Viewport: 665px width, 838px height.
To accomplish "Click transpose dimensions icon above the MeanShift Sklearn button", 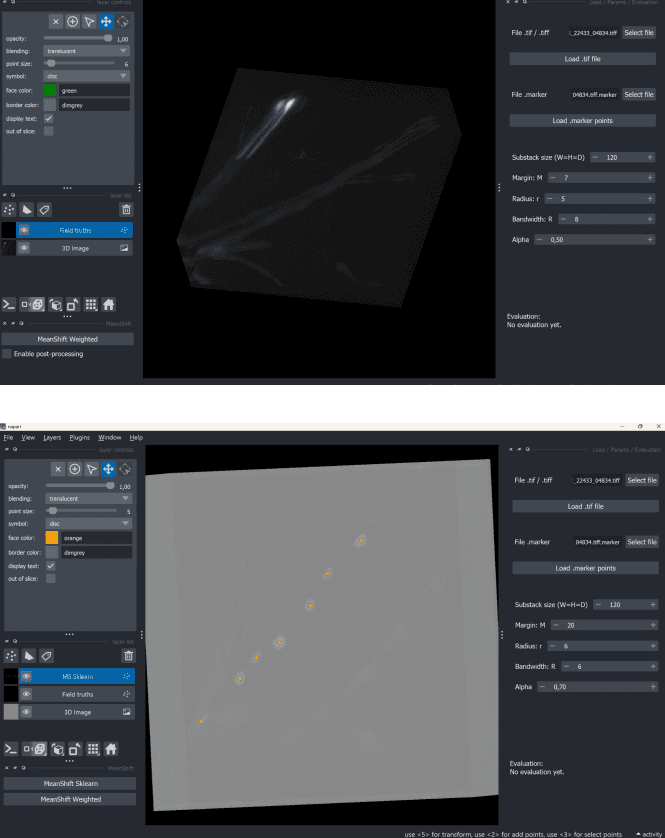I will click(75, 749).
